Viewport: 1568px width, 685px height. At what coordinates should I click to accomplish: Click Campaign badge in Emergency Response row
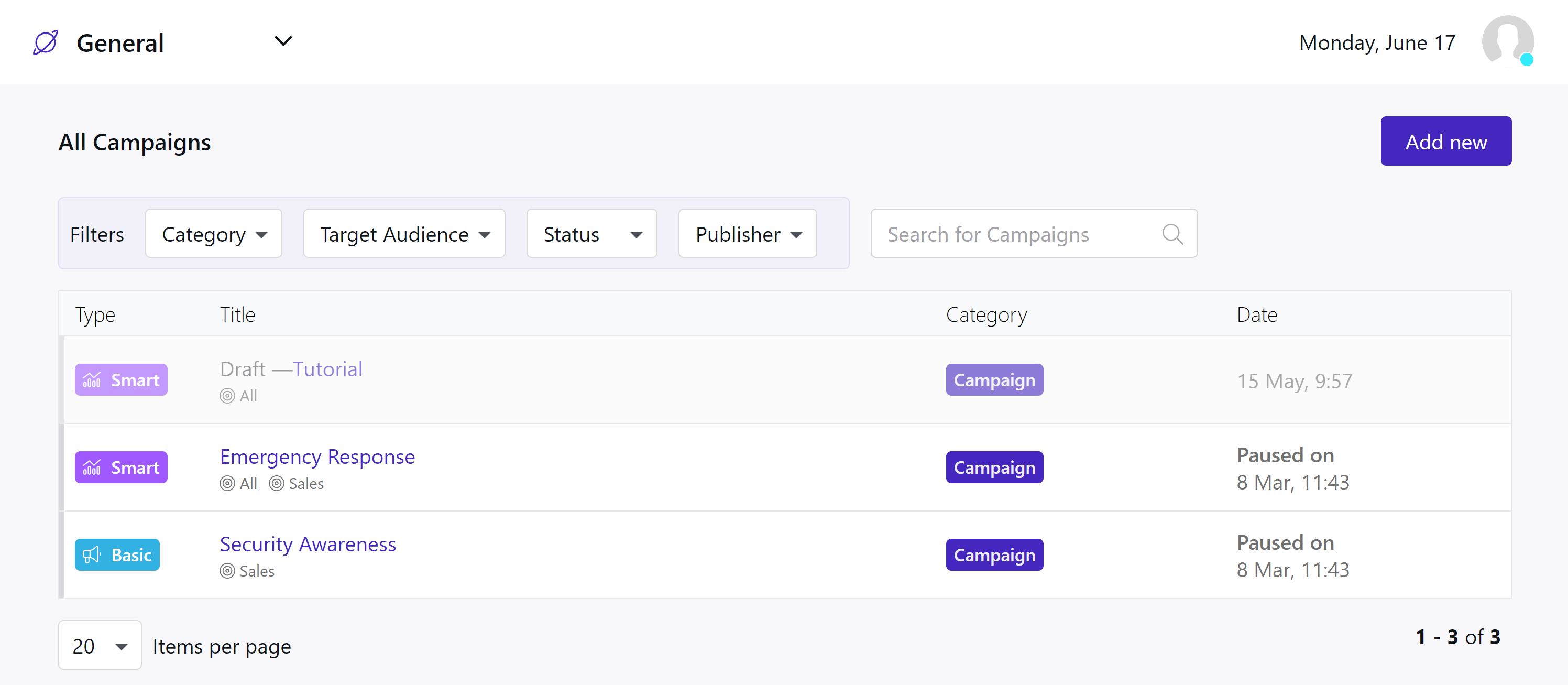(x=995, y=467)
